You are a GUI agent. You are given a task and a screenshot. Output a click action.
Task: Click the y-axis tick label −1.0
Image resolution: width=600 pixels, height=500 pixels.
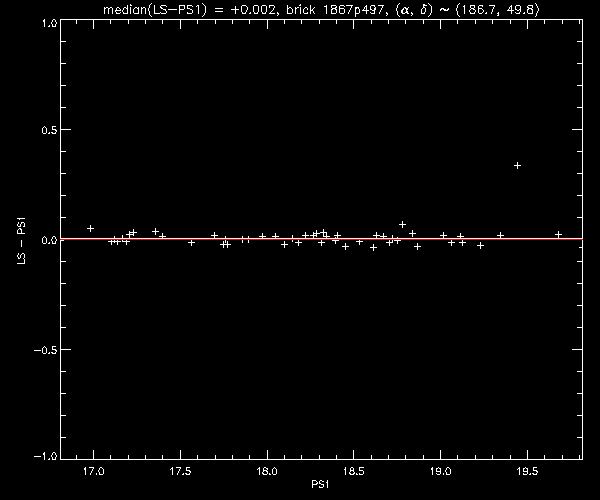46,456
